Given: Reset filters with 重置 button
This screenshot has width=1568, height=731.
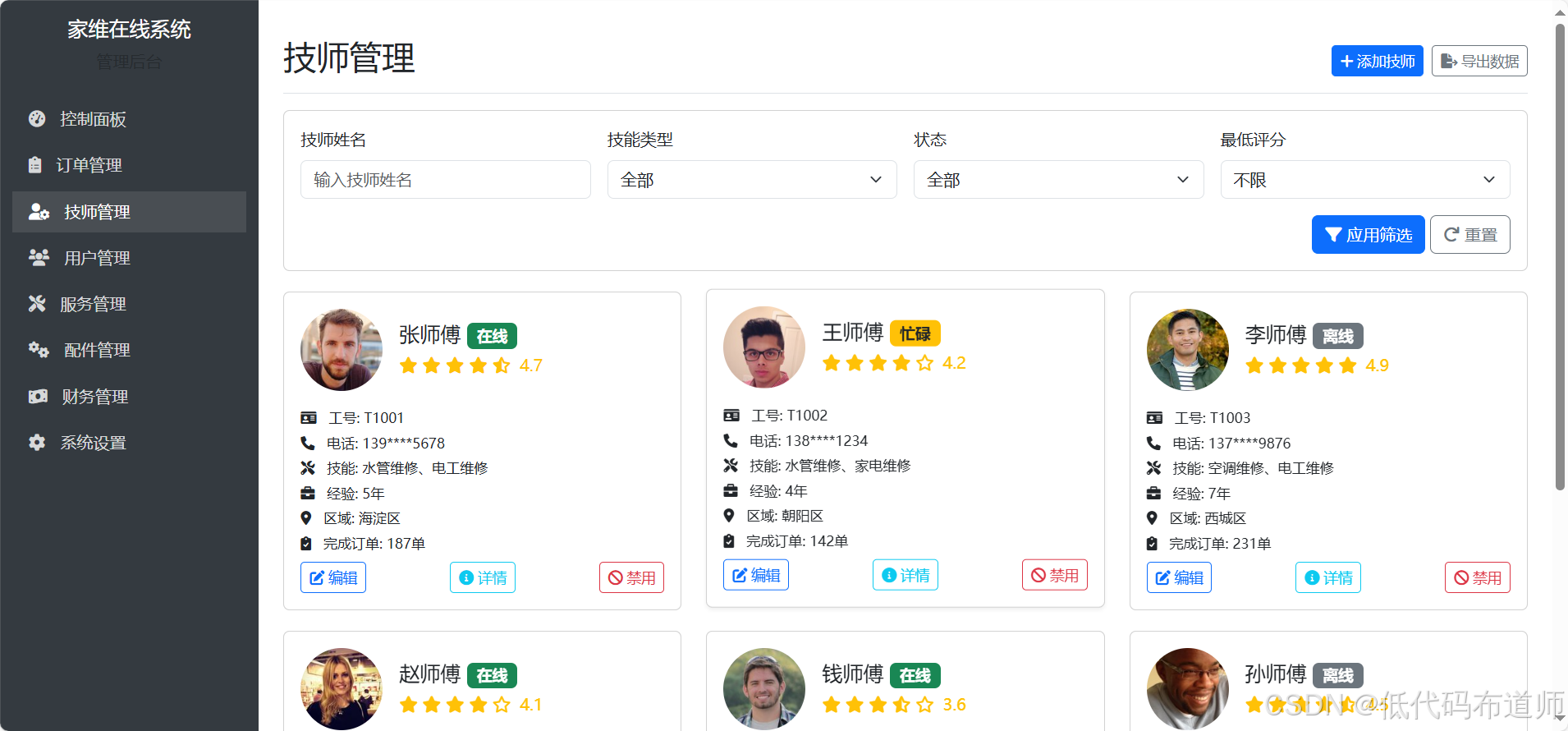Looking at the screenshot, I should [1470, 235].
